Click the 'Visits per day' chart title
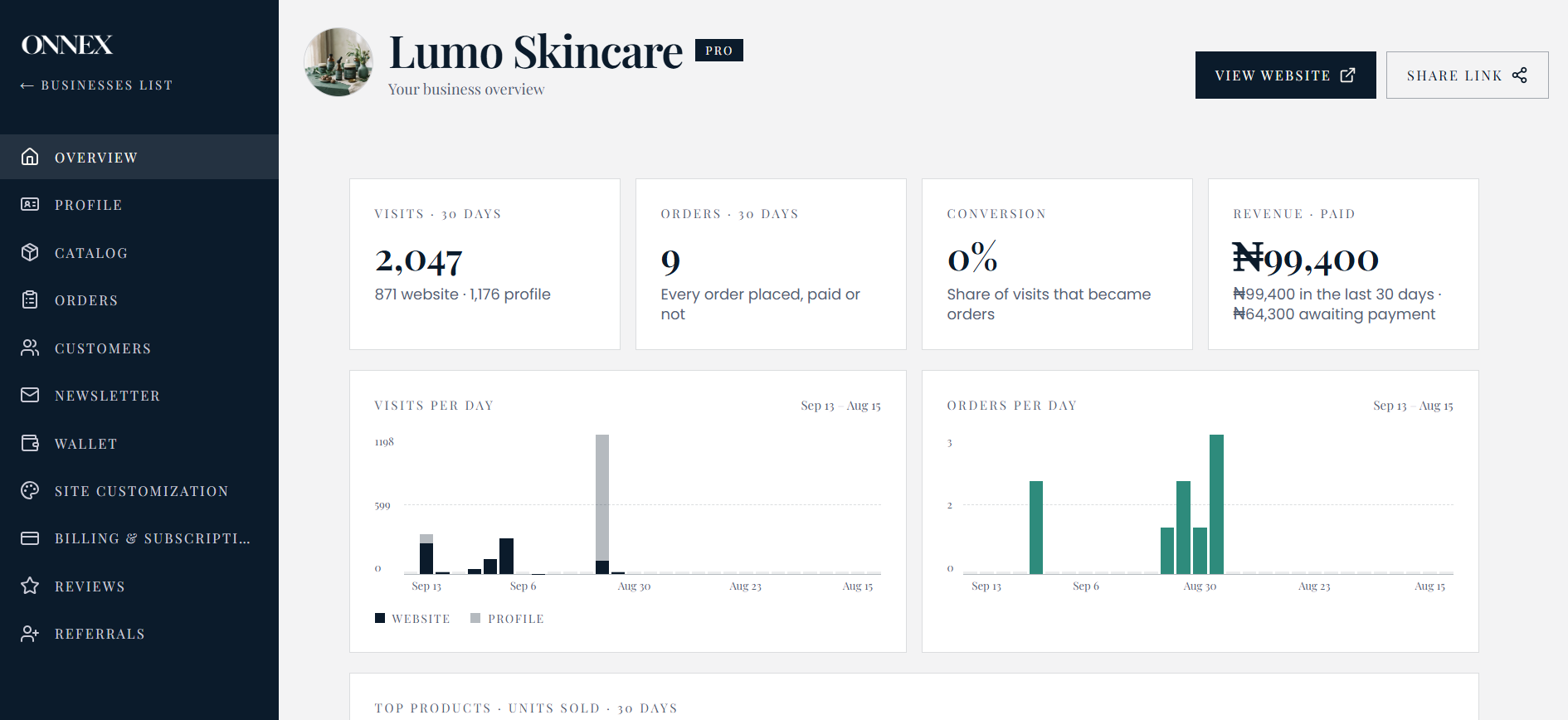This screenshot has height=720, width=1568. click(x=434, y=406)
